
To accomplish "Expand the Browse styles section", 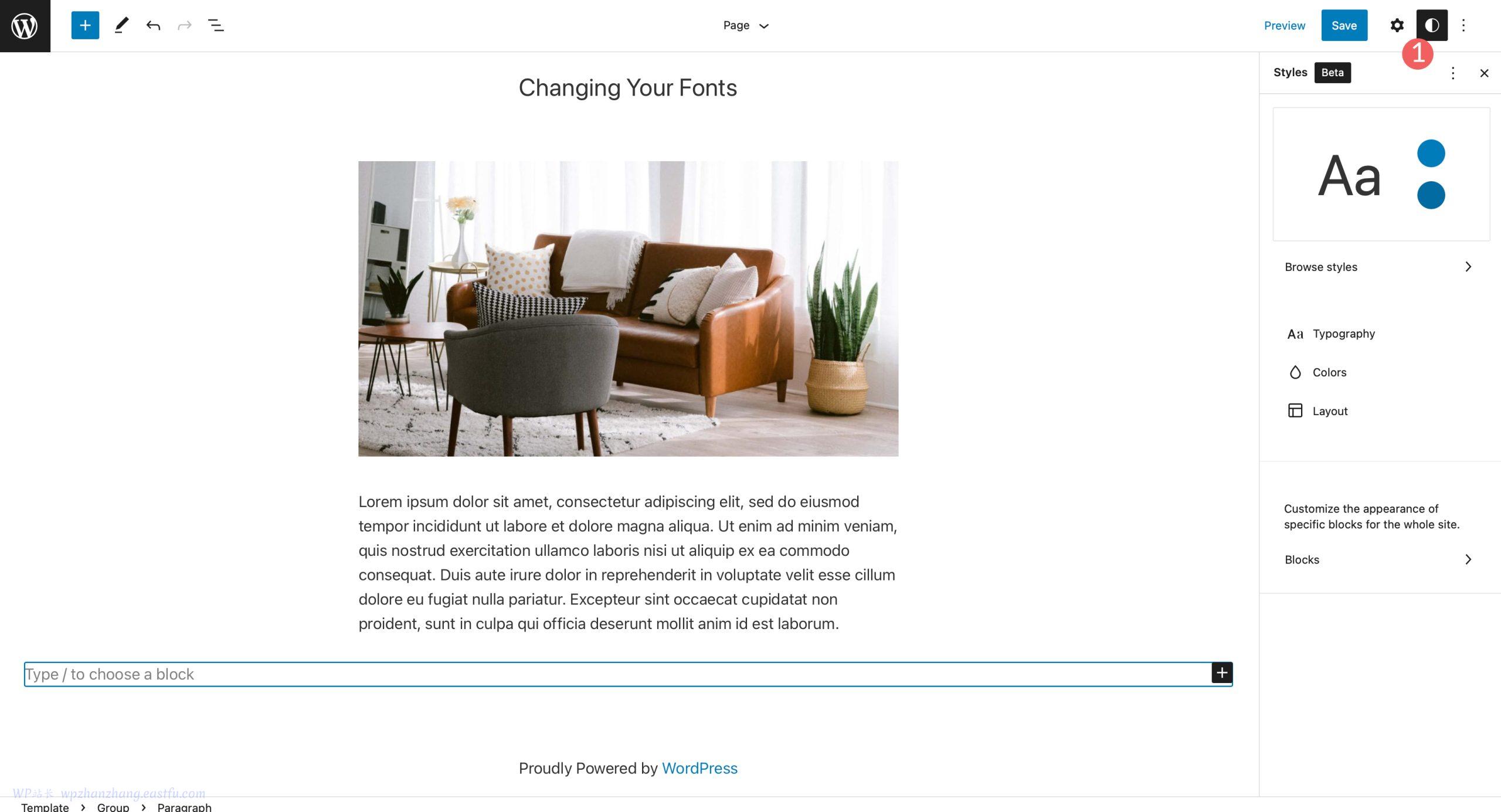I will click(x=1467, y=266).
